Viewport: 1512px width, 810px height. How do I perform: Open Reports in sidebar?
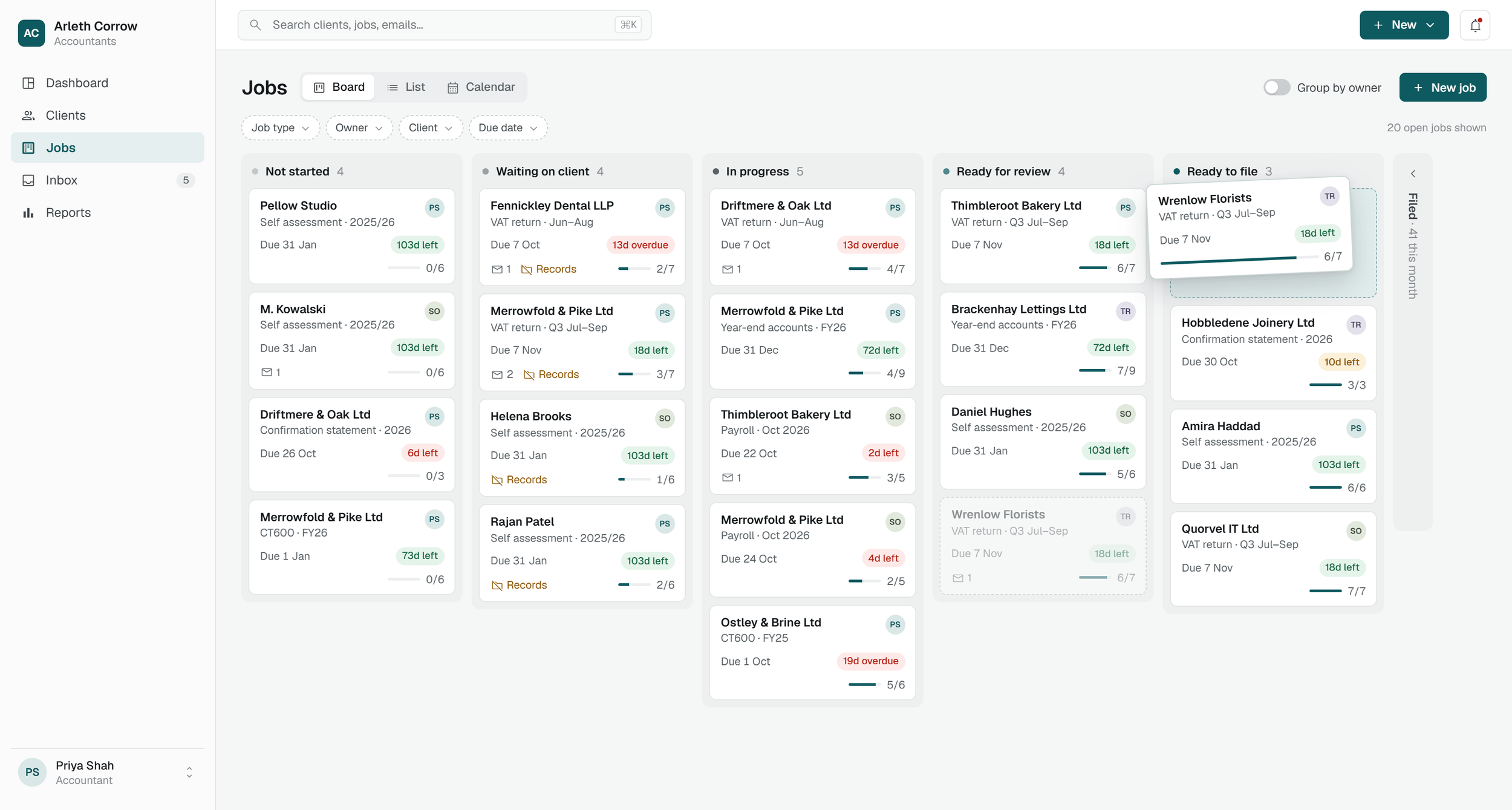pos(108,212)
